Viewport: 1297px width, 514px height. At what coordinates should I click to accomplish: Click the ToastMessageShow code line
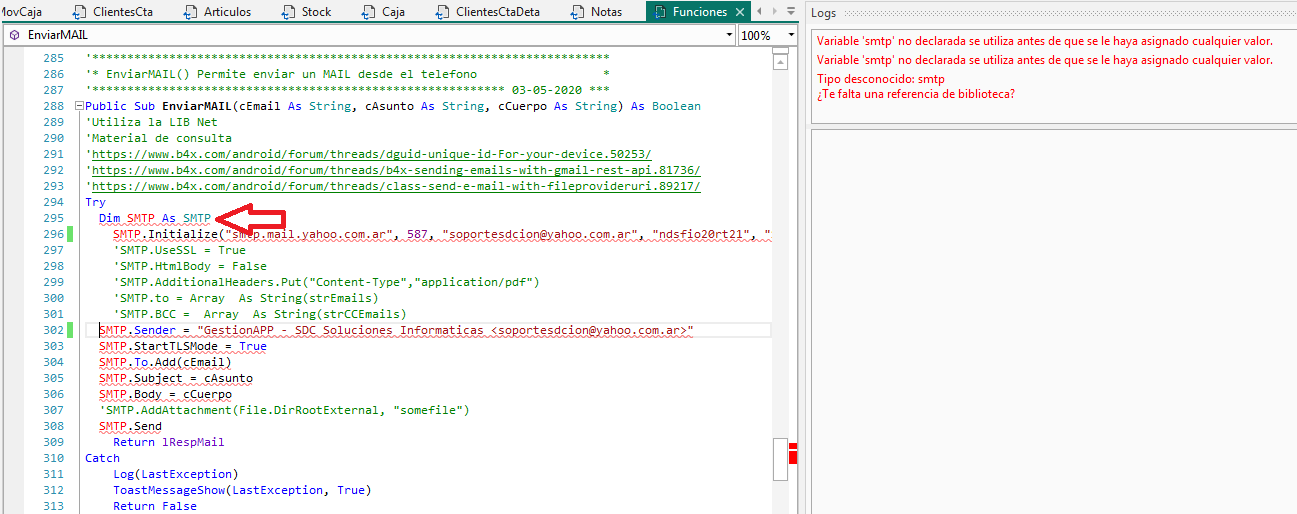click(x=242, y=490)
